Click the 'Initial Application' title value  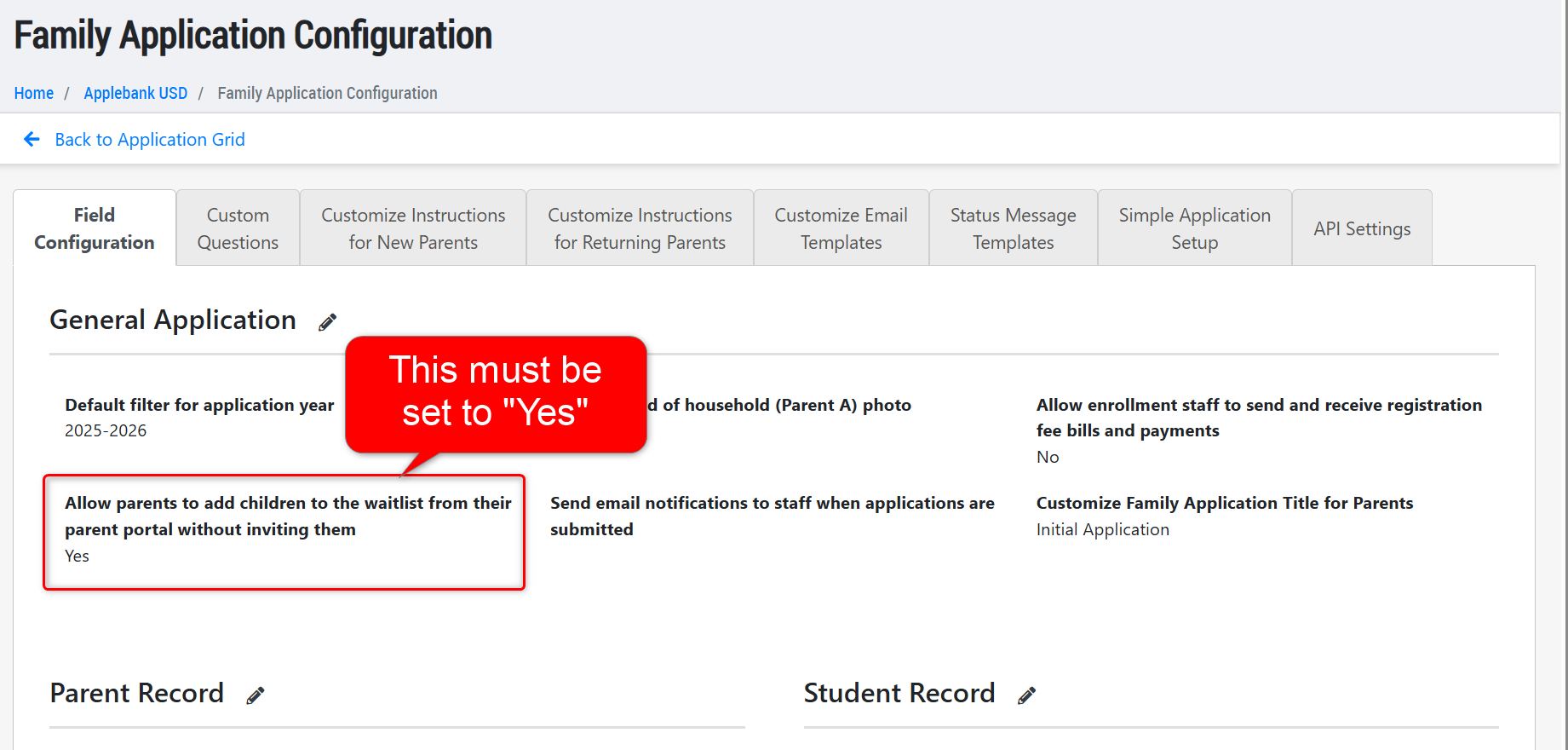click(1103, 529)
